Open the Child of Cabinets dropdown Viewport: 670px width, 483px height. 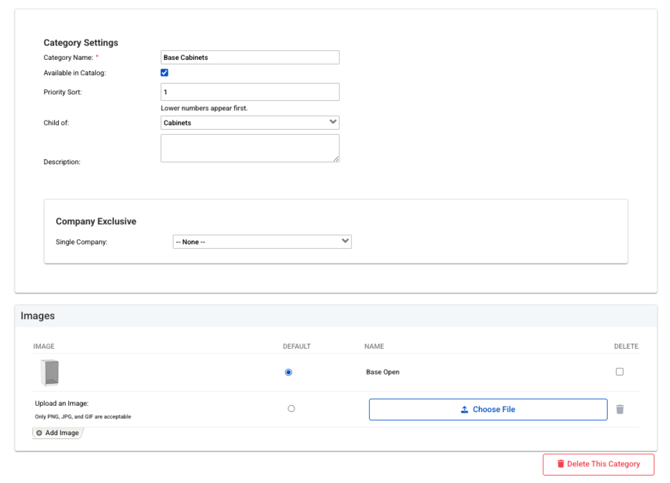pyautogui.click(x=250, y=123)
